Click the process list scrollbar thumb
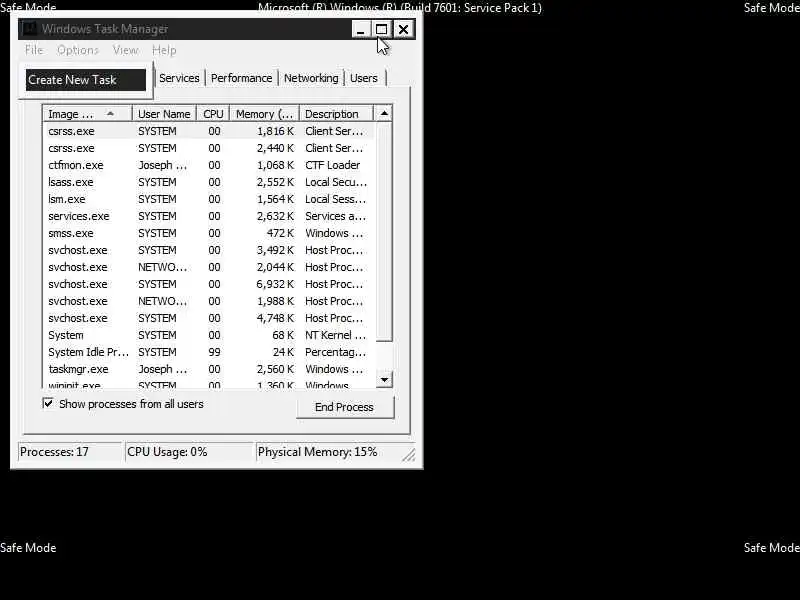The width and height of the screenshot is (800, 600). [x=384, y=231]
